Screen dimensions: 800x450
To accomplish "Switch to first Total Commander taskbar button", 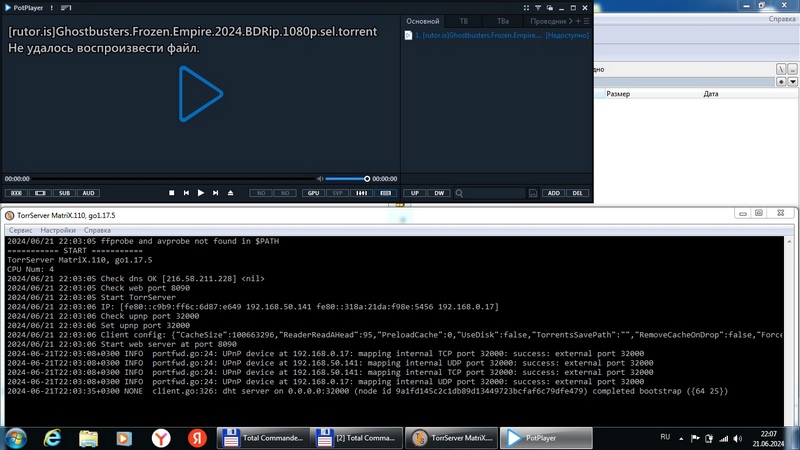I will (263, 438).
